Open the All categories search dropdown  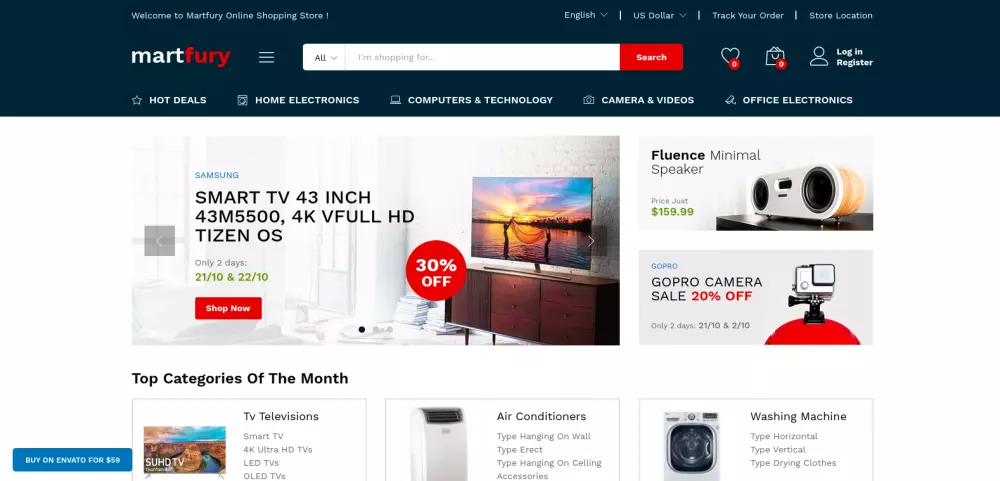click(x=325, y=57)
